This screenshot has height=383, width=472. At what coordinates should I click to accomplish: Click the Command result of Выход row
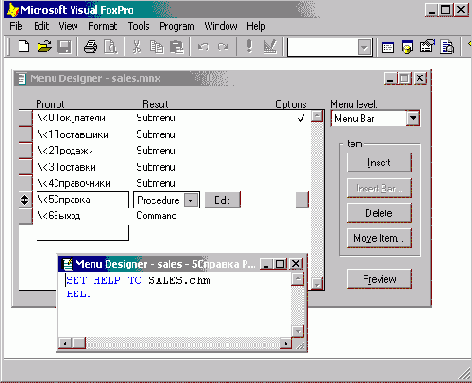point(156,216)
